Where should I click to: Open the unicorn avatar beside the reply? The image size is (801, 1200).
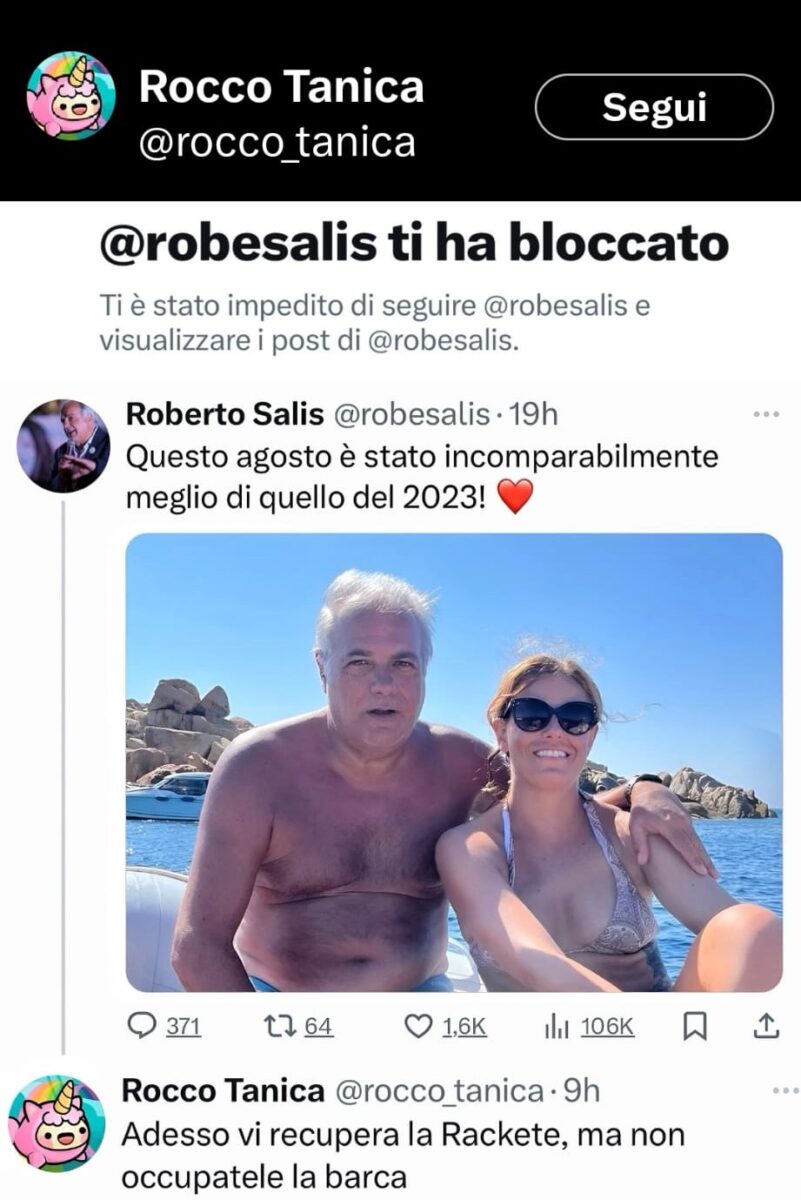click(x=56, y=1123)
